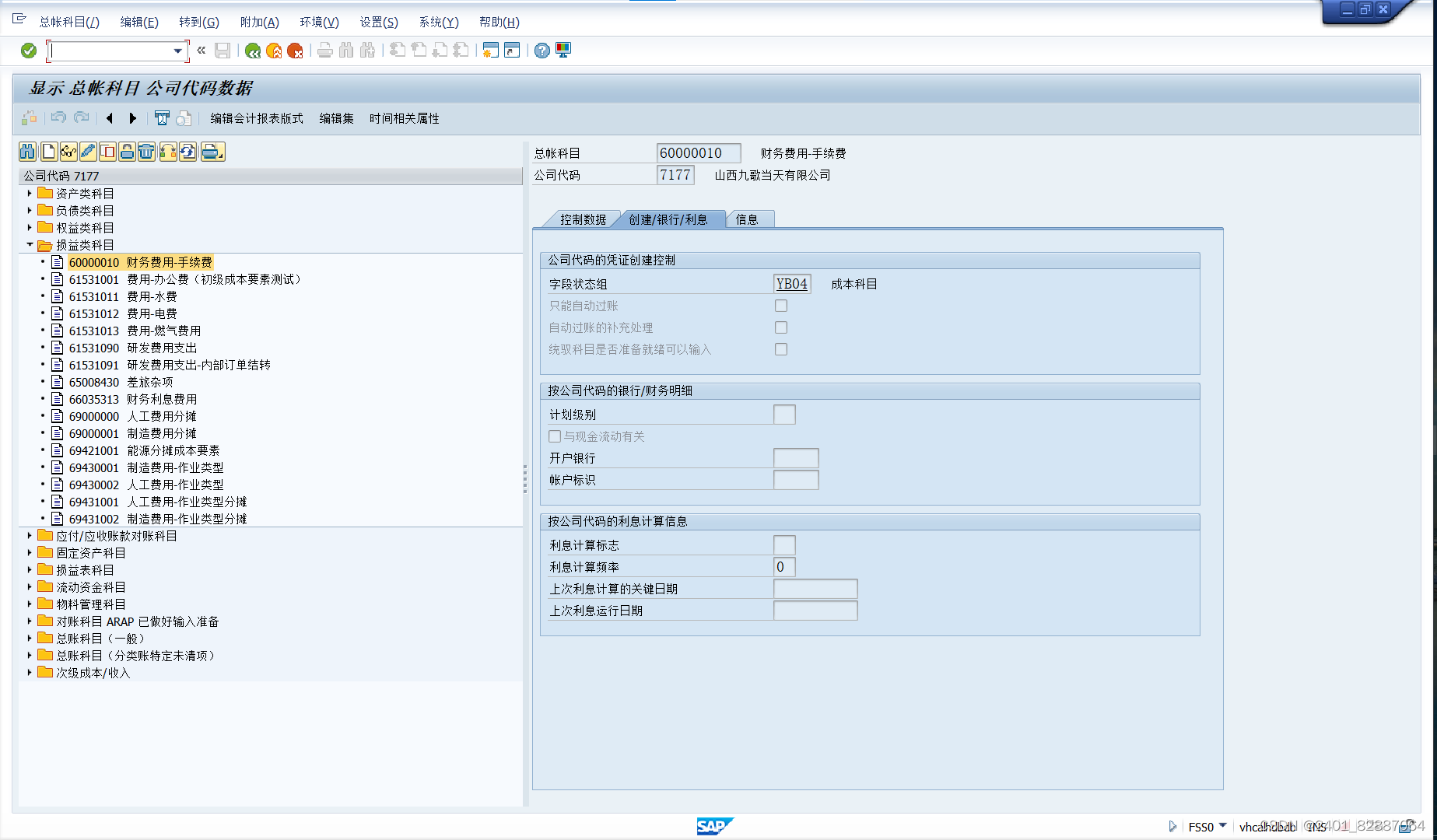Expand the 资产类科目 folder
1437x840 pixels.
point(30,193)
